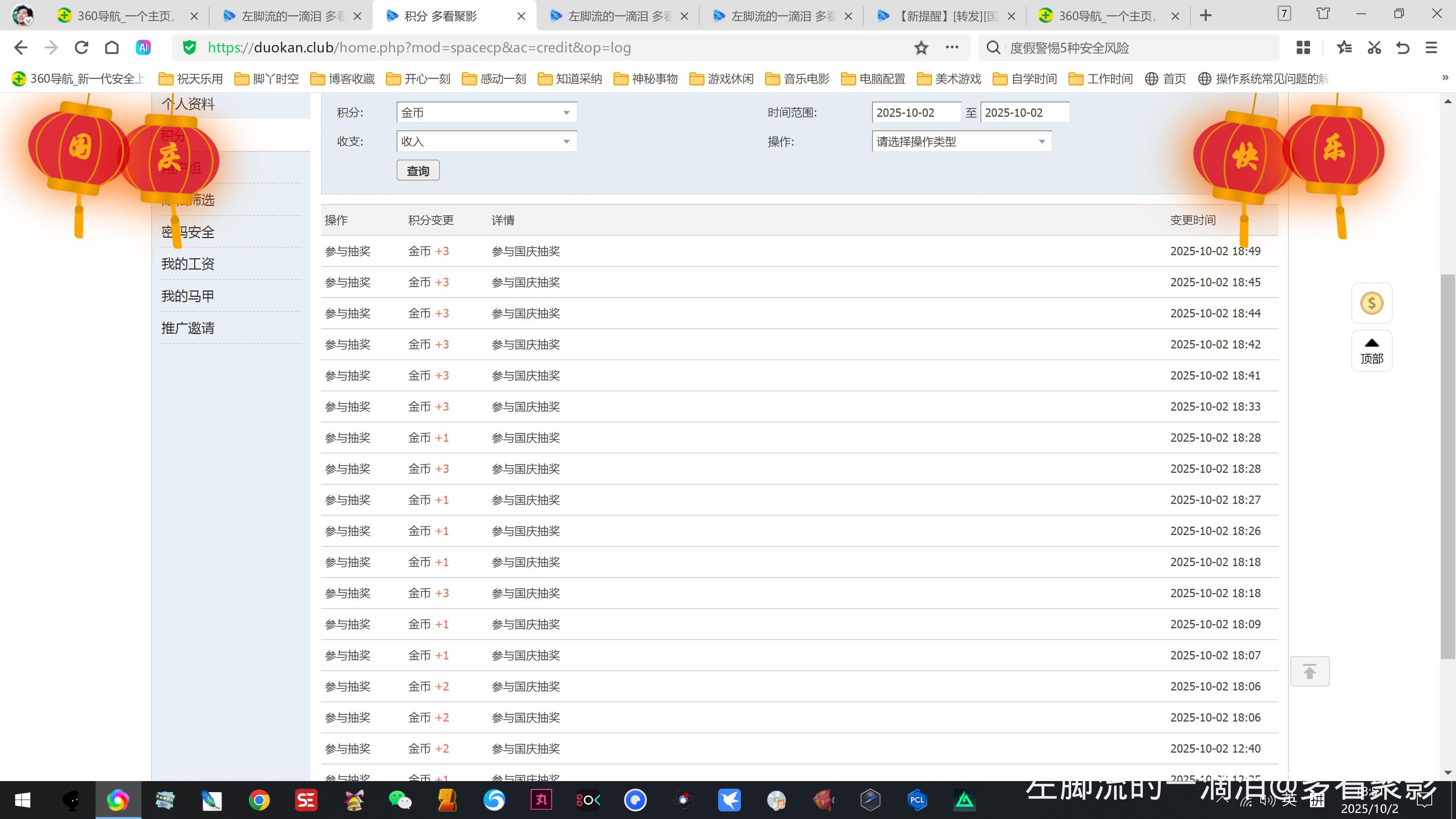Viewport: 1456px width, 819px height.
Task: Click the browser reload page icon
Action: coord(82,47)
